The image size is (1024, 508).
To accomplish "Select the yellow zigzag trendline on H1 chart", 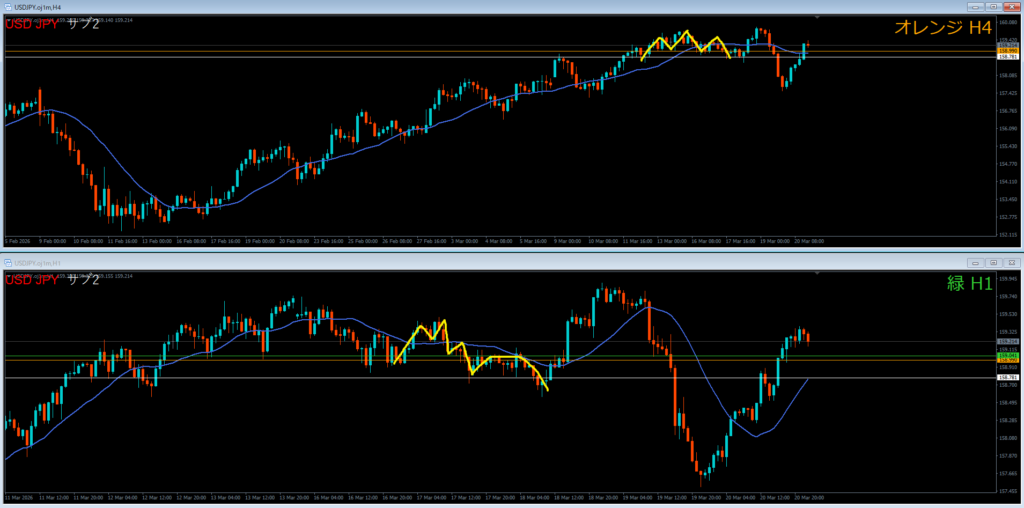I will coord(470,355).
